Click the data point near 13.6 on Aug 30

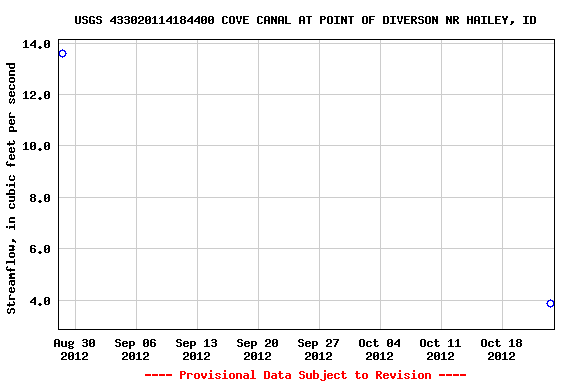tap(62, 54)
